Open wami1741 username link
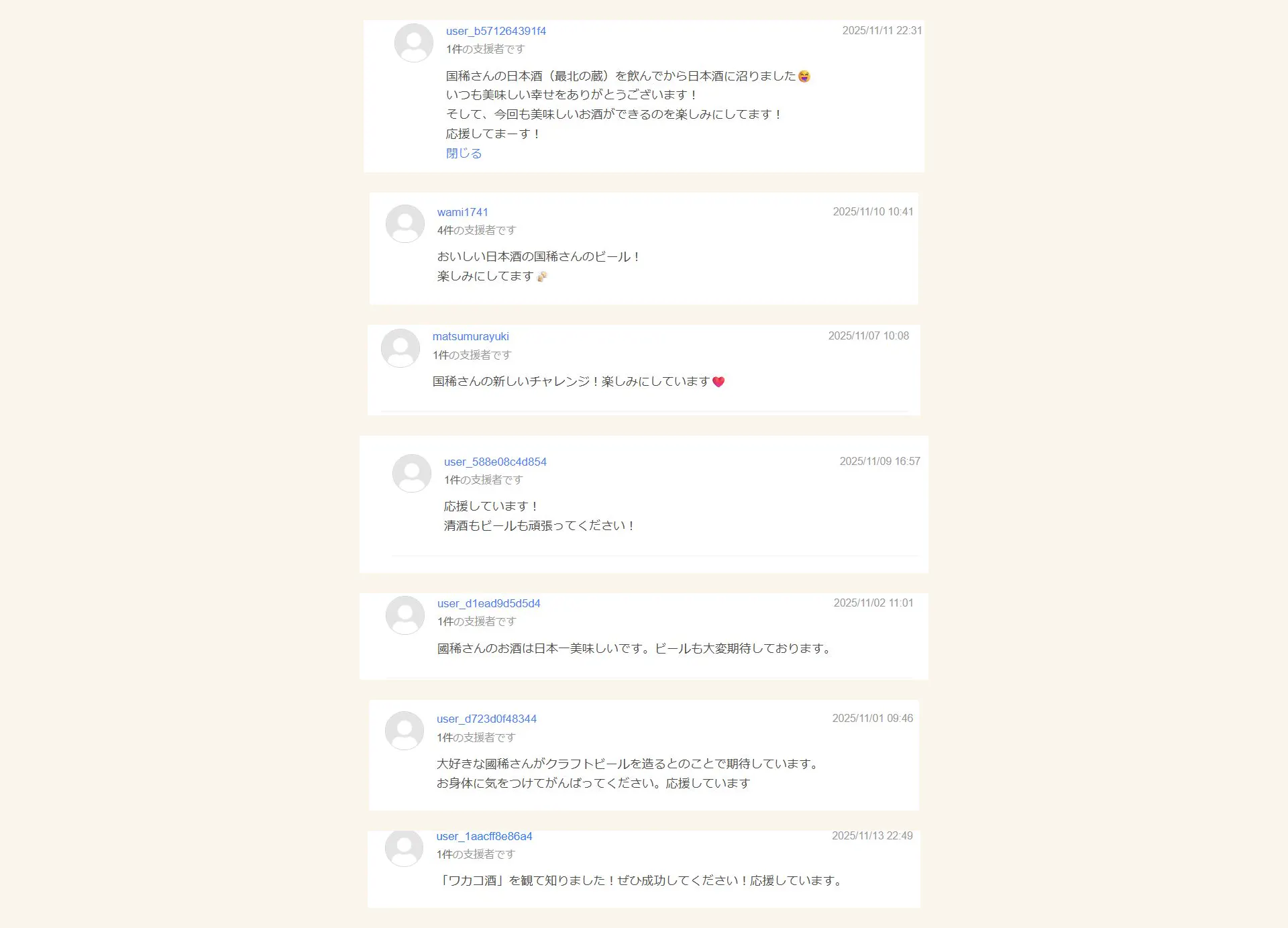1288x928 pixels. 462,213
